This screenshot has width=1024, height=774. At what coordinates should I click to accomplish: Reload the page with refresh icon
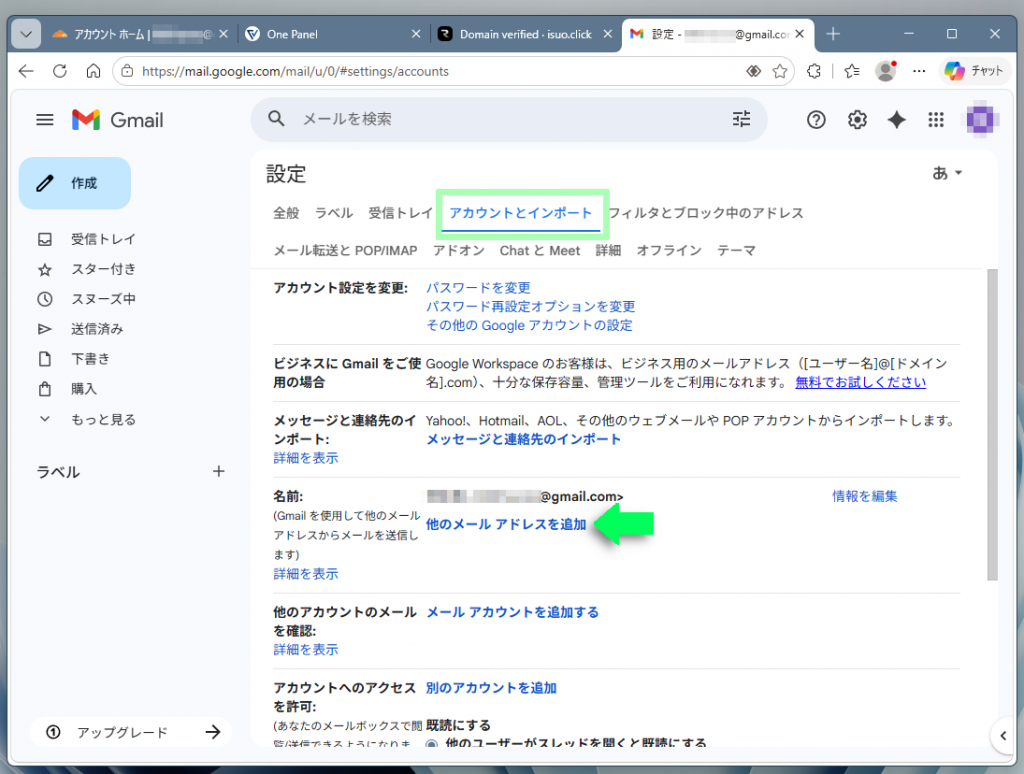point(60,71)
